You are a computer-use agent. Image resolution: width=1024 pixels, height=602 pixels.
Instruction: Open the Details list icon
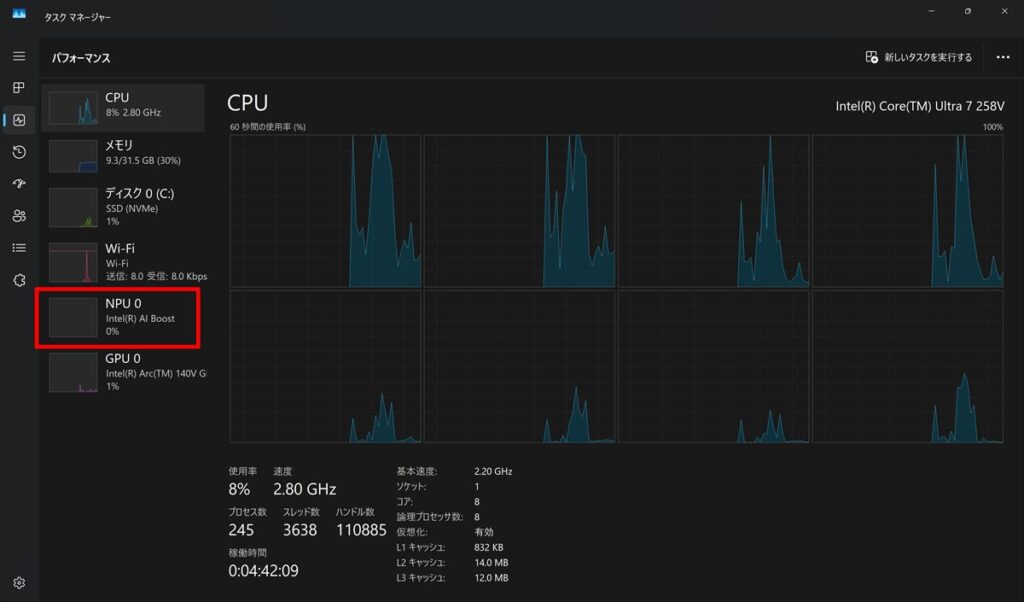pos(19,248)
